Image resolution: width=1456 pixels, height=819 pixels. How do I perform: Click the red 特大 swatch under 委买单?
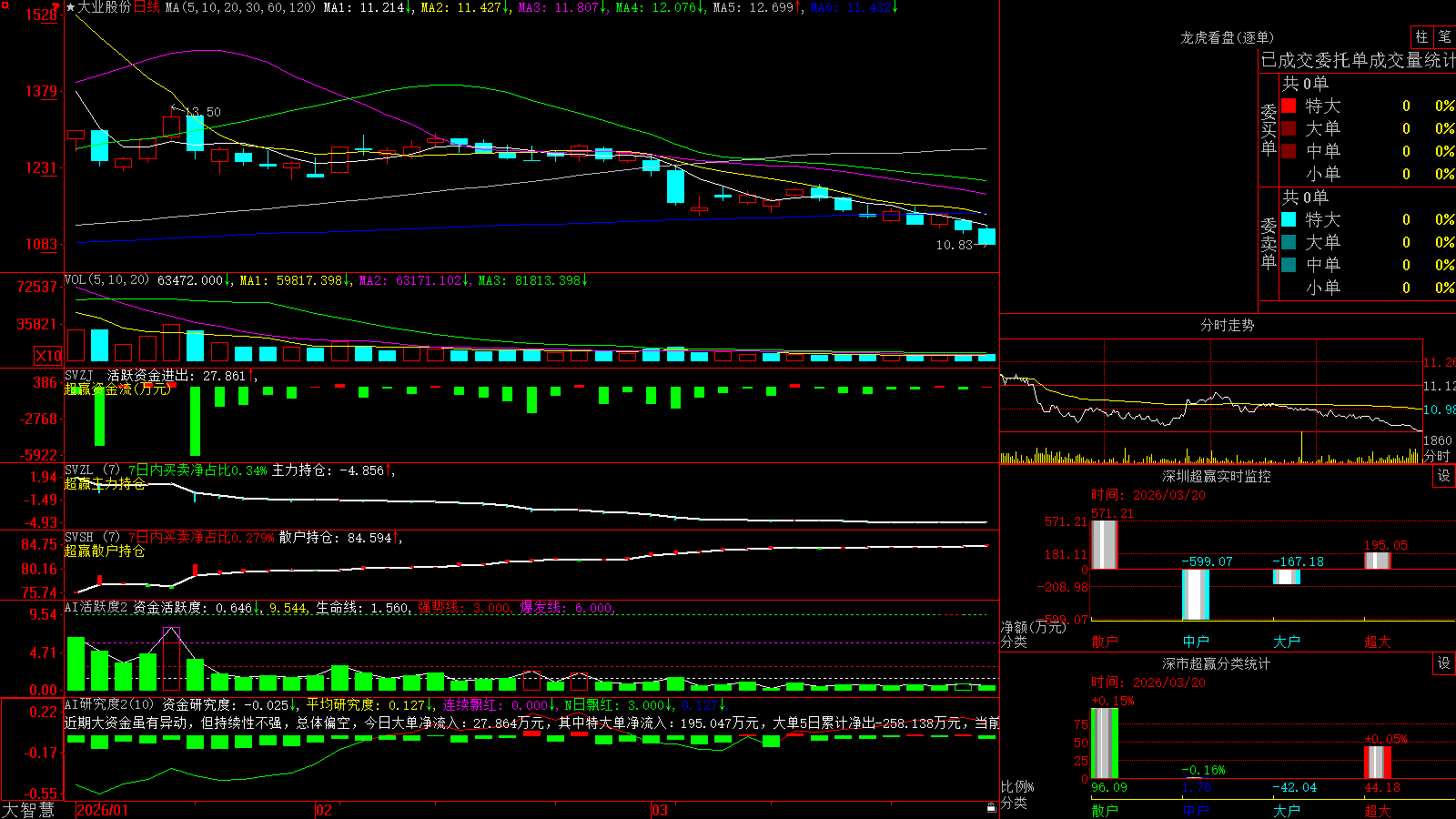coord(1289,106)
